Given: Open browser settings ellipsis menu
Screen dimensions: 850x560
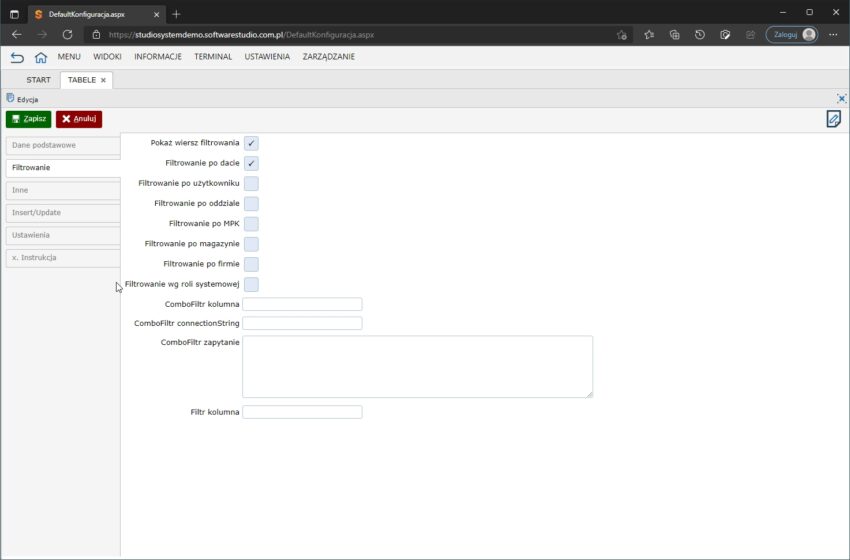Looking at the screenshot, I should coord(833,34).
